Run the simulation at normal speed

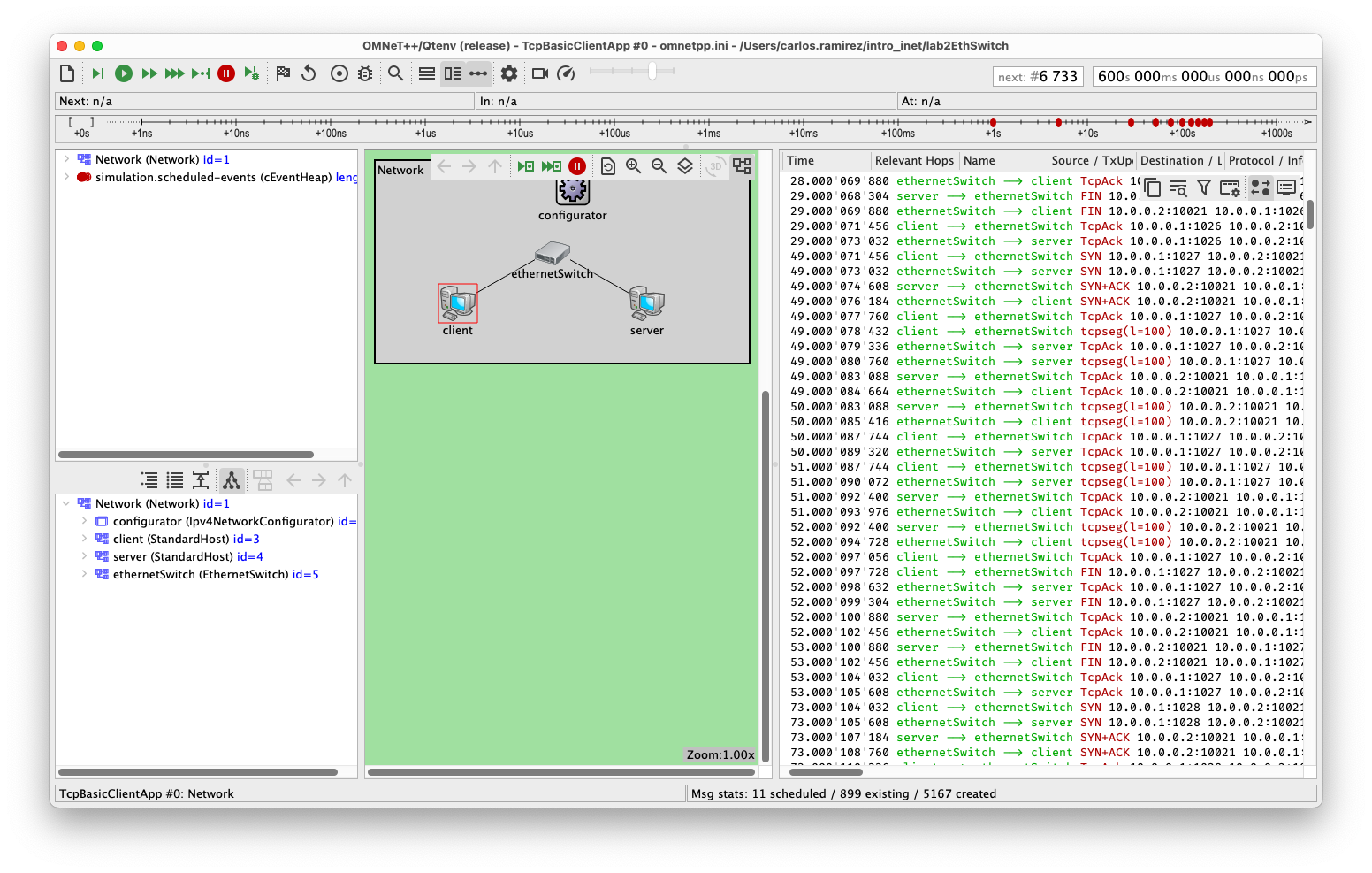point(124,73)
